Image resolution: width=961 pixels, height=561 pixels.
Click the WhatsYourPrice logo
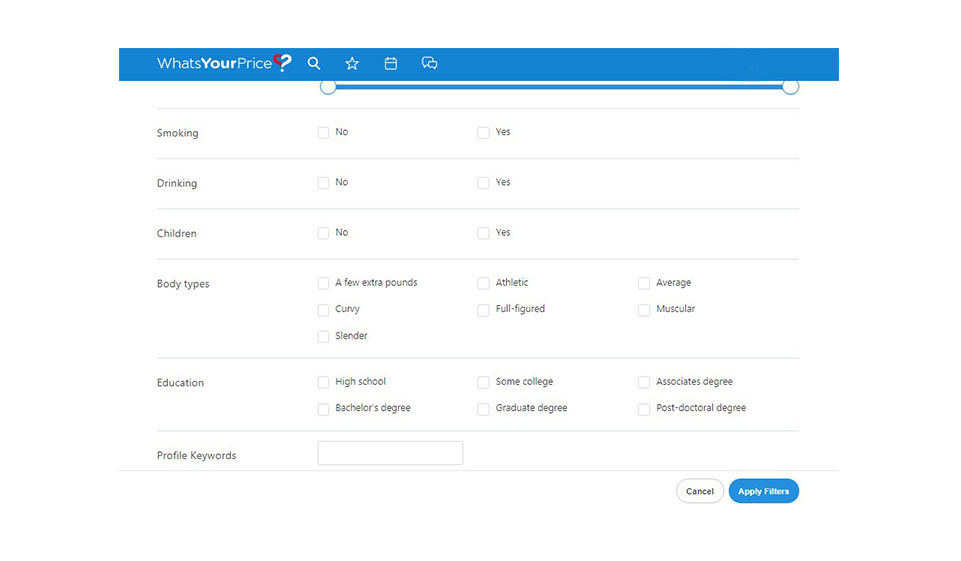point(224,63)
